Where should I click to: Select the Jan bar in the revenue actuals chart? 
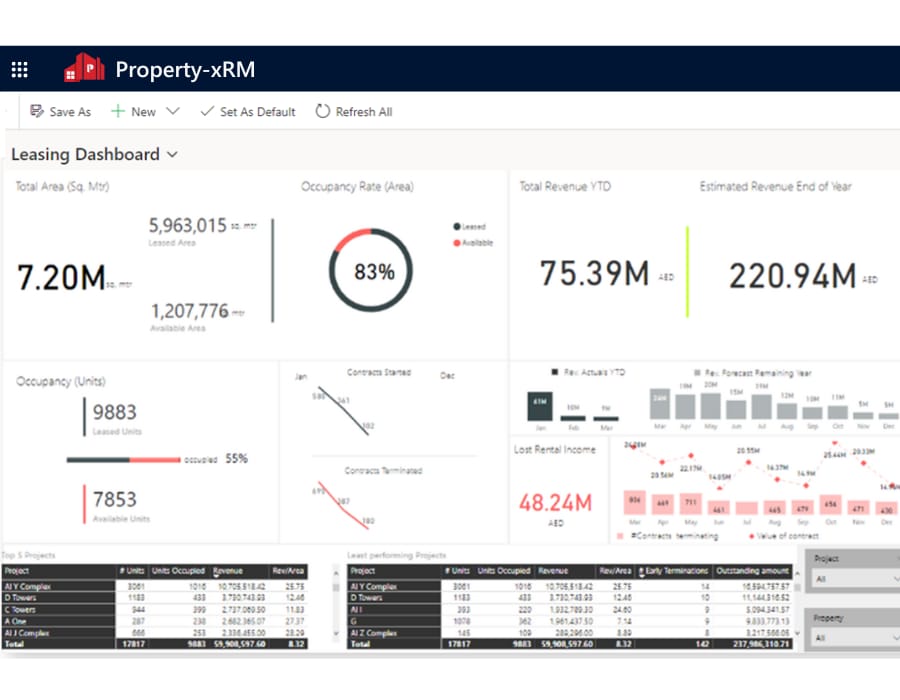tap(538, 406)
